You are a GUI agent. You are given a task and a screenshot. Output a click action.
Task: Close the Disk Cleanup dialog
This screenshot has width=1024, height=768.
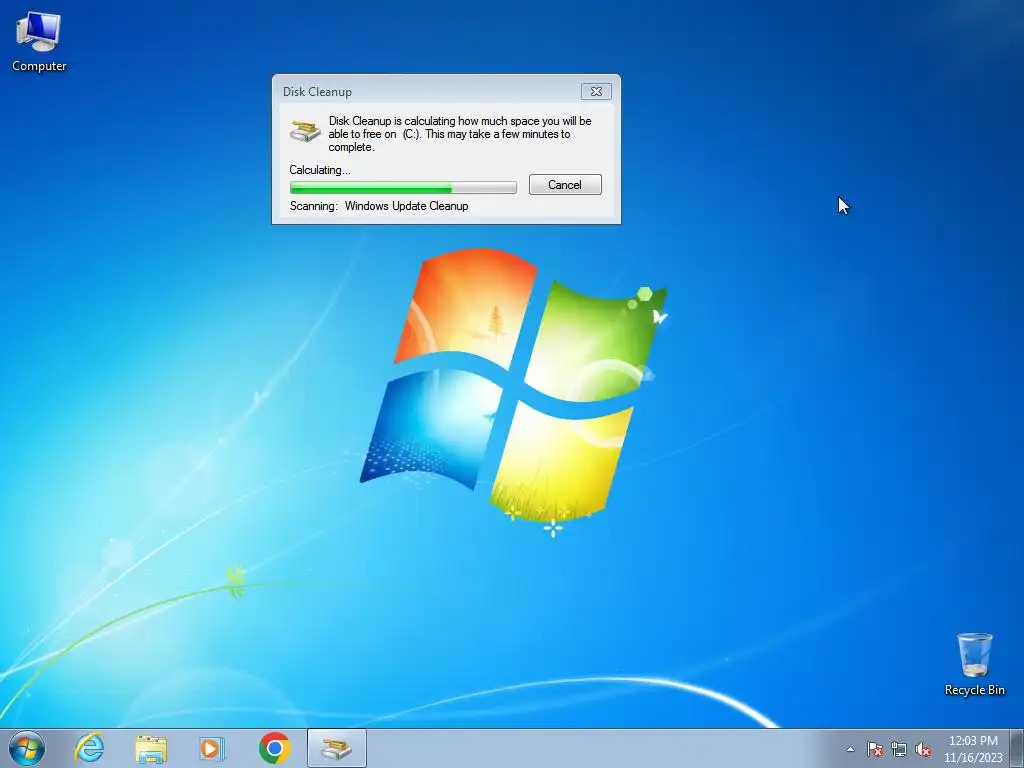pos(596,91)
